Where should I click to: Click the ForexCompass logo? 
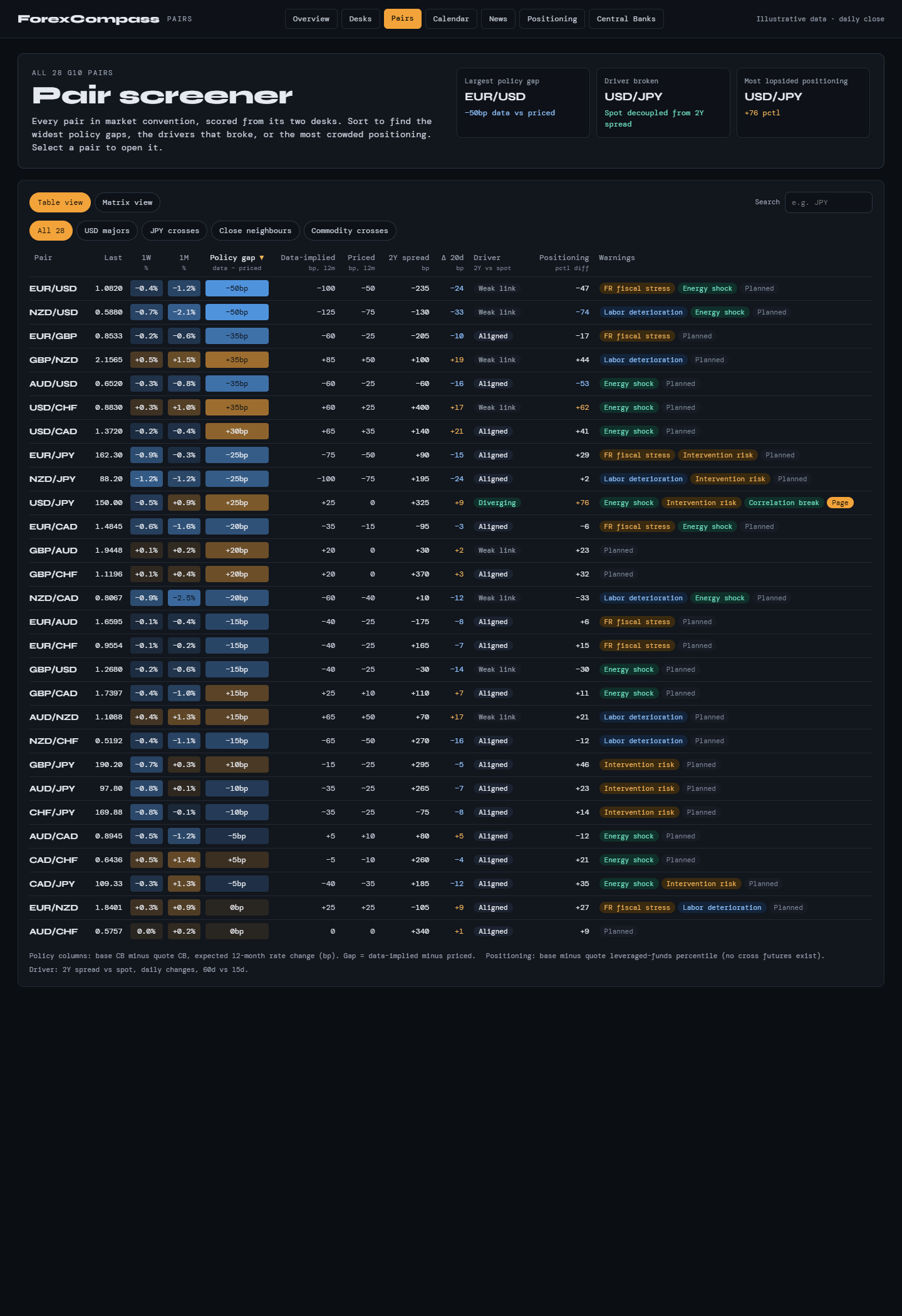click(88, 19)
